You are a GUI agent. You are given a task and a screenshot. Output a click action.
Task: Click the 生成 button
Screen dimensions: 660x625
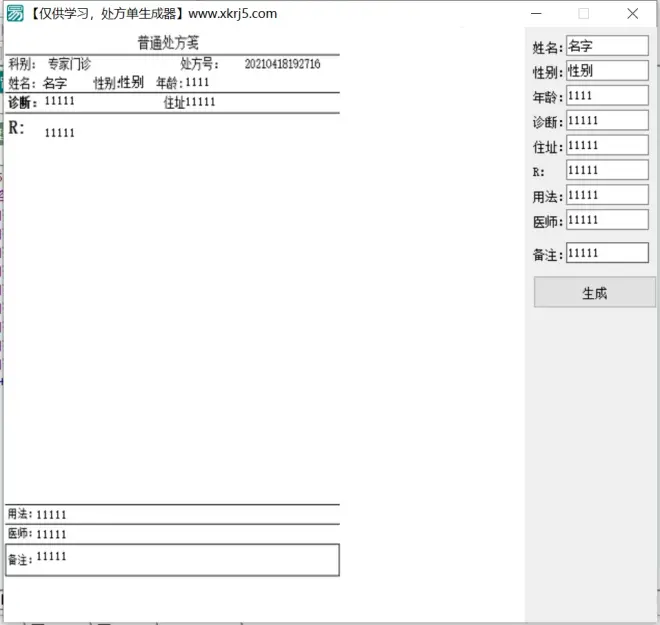point(594,293)
